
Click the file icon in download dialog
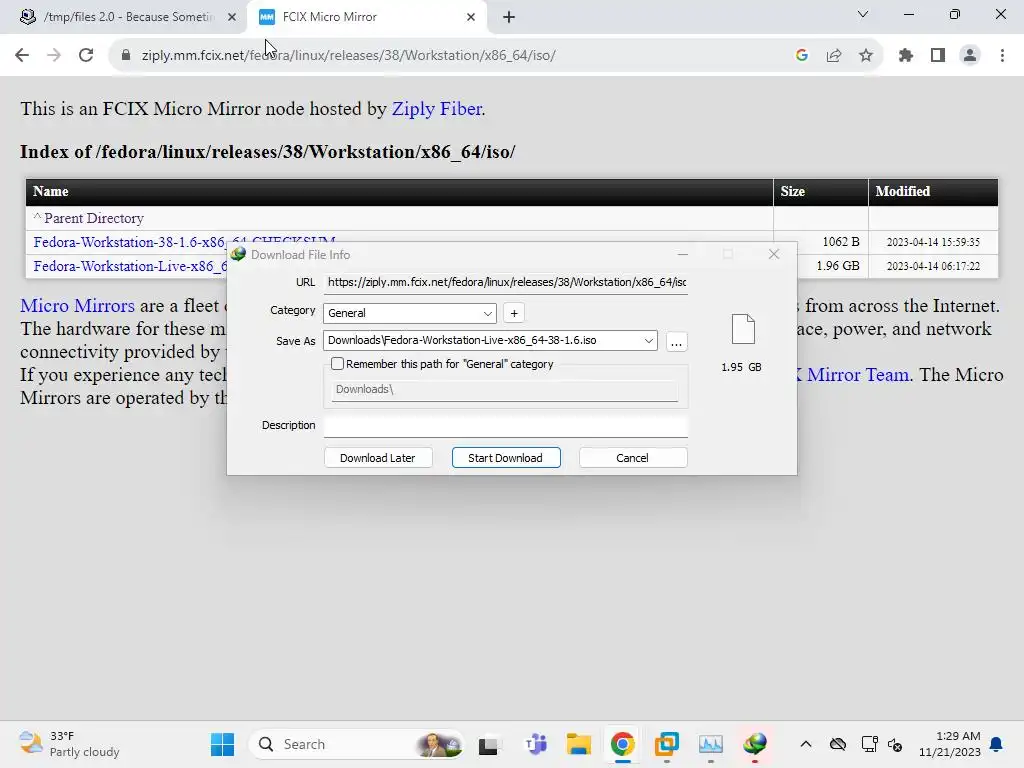(743, 328)
